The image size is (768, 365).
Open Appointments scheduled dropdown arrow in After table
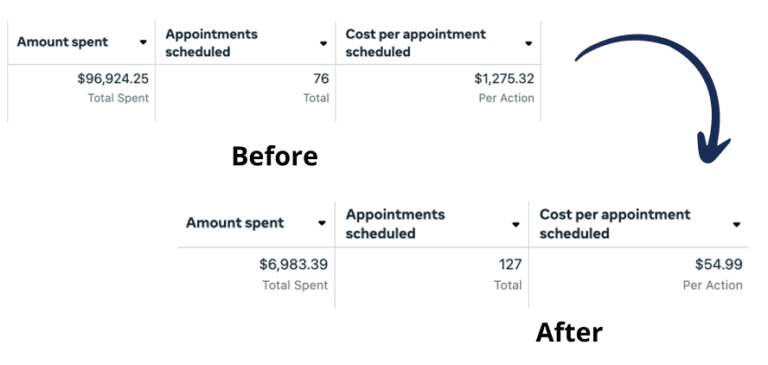point(515,225)
